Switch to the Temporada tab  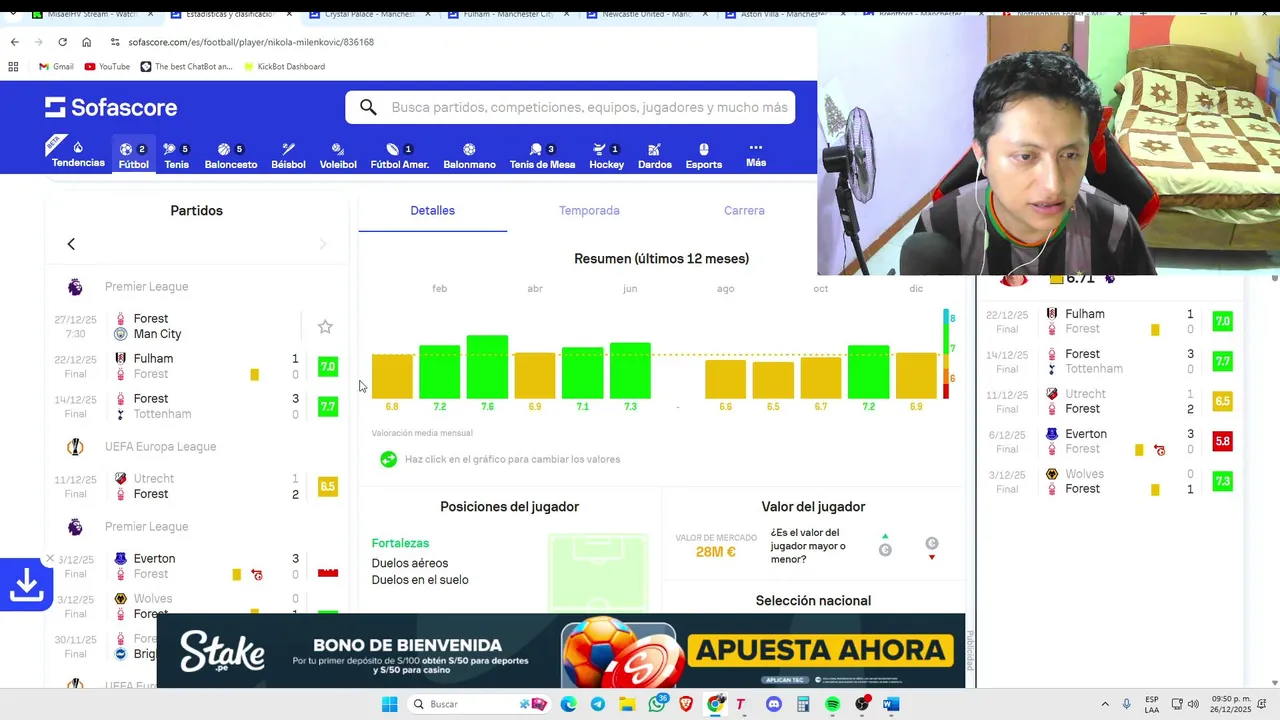pyautogui.click(x=589, y=211)
